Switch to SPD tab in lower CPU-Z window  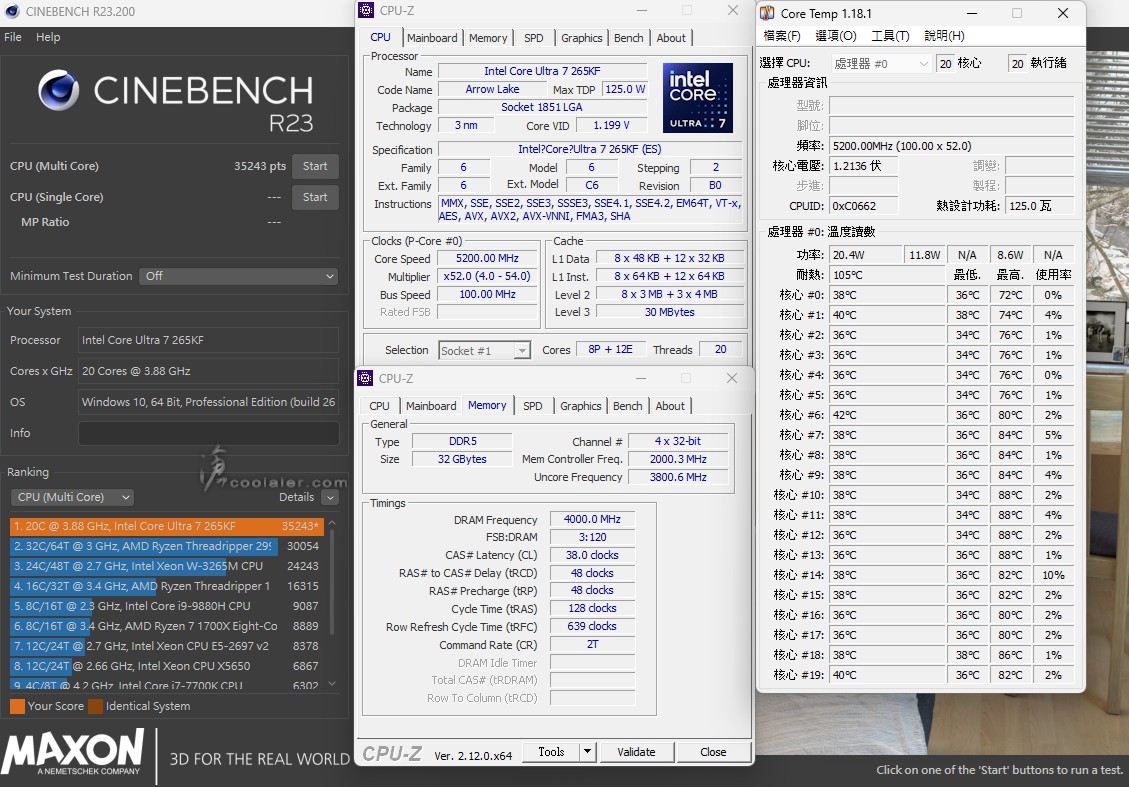pos(533,406)
